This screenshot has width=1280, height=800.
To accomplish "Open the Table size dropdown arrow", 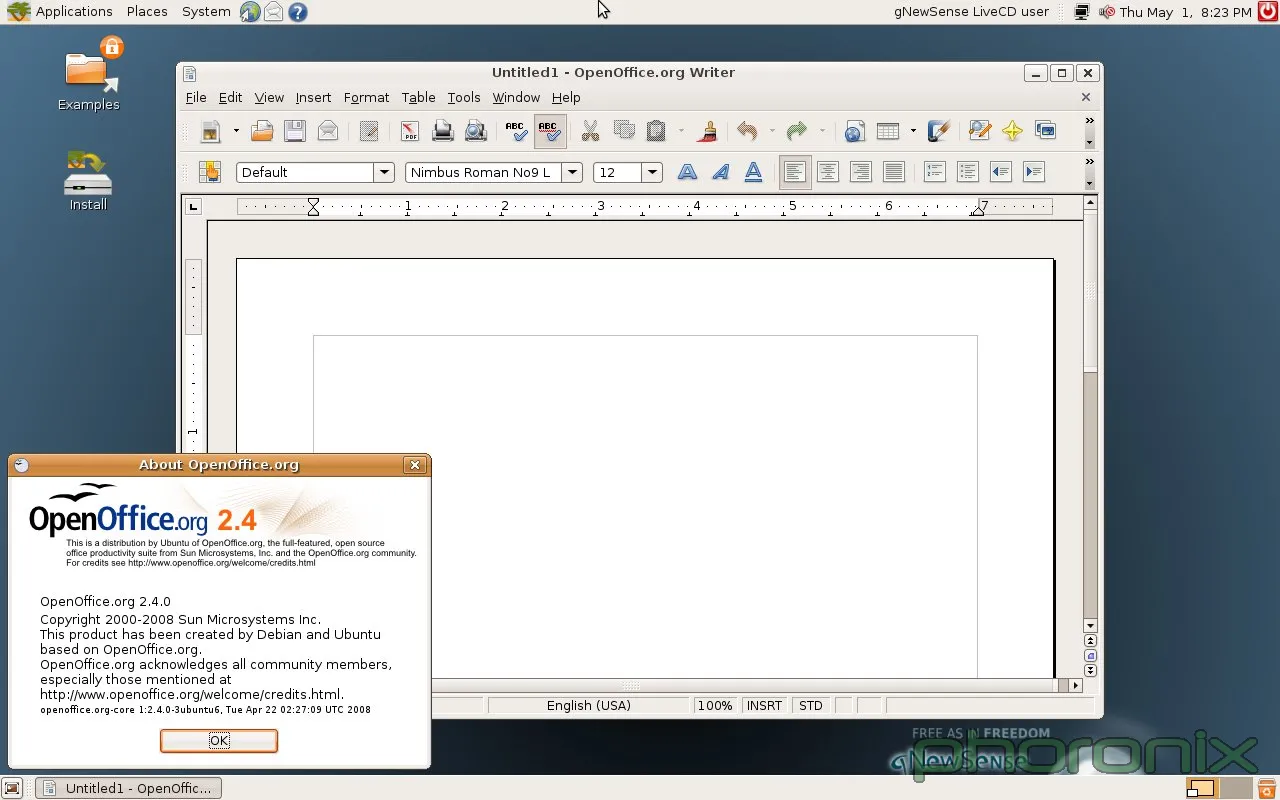I will pyautogui.click(x=913, y=131).
